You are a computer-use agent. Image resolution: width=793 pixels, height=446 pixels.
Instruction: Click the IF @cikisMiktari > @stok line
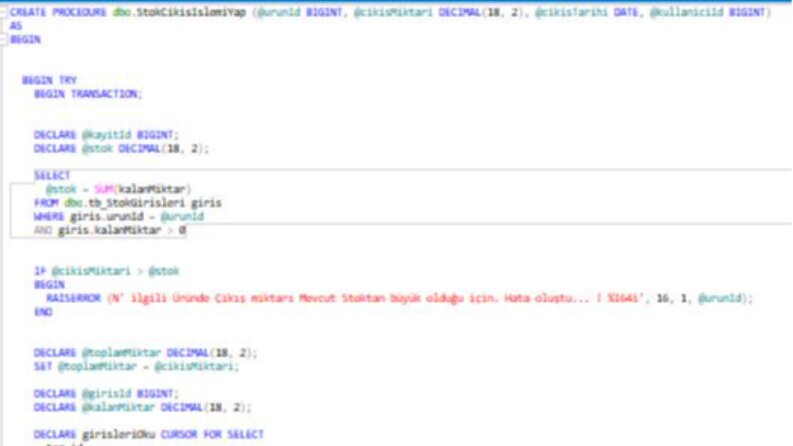point(107,271)
